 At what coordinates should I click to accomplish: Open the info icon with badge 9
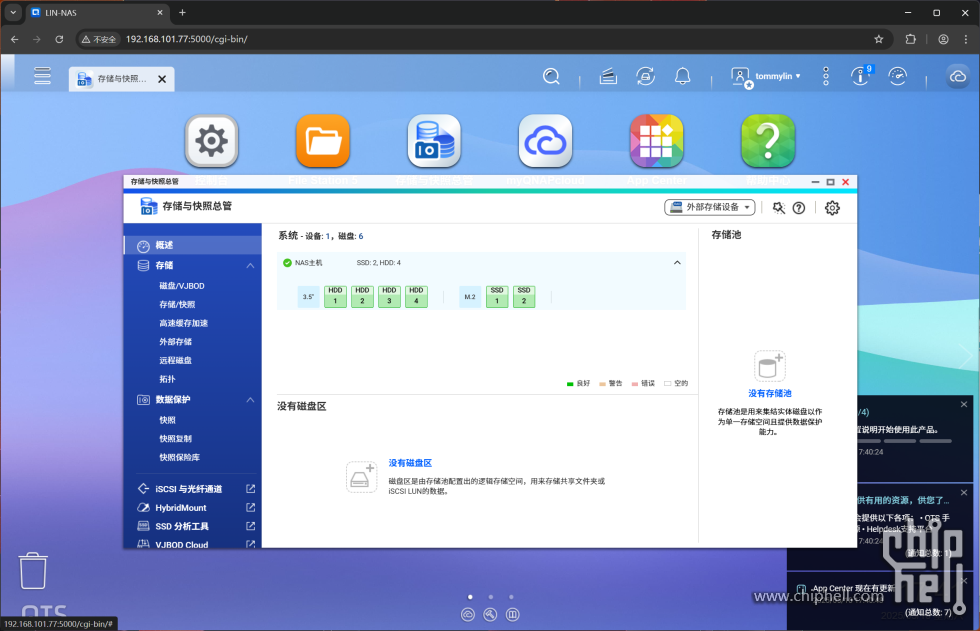point(861,76)
